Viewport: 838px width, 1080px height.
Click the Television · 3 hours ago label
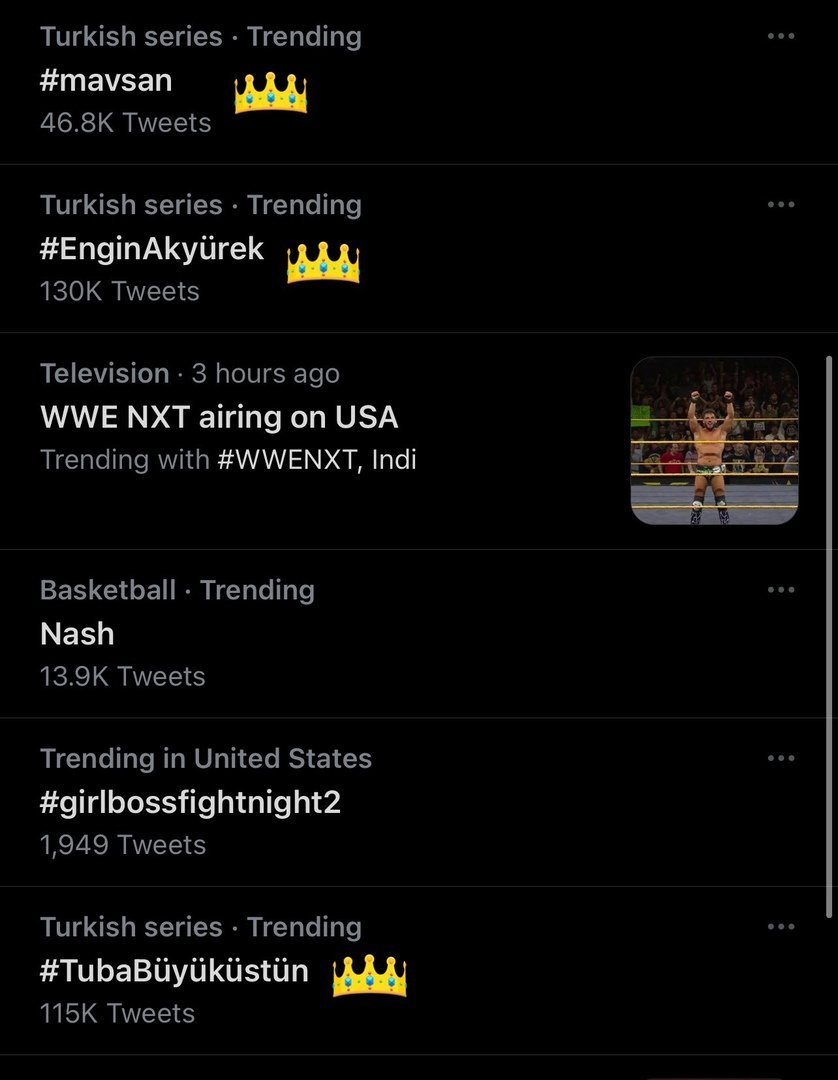click(189, 374)
